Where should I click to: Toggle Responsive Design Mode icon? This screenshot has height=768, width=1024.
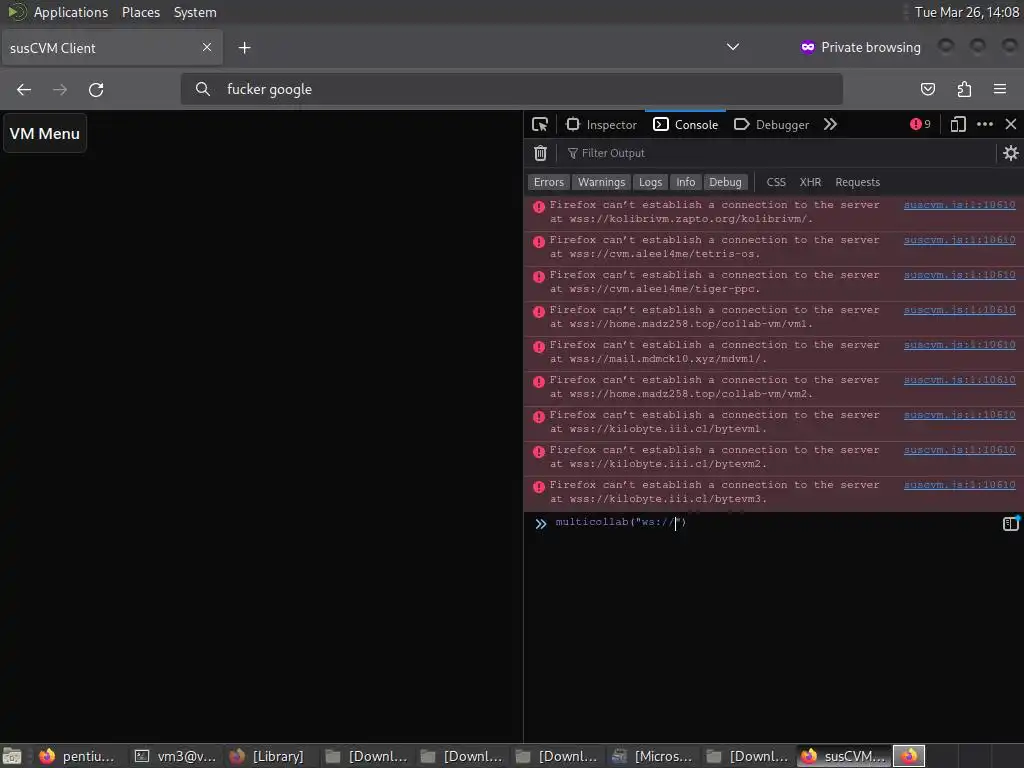(x=958, y=124)
